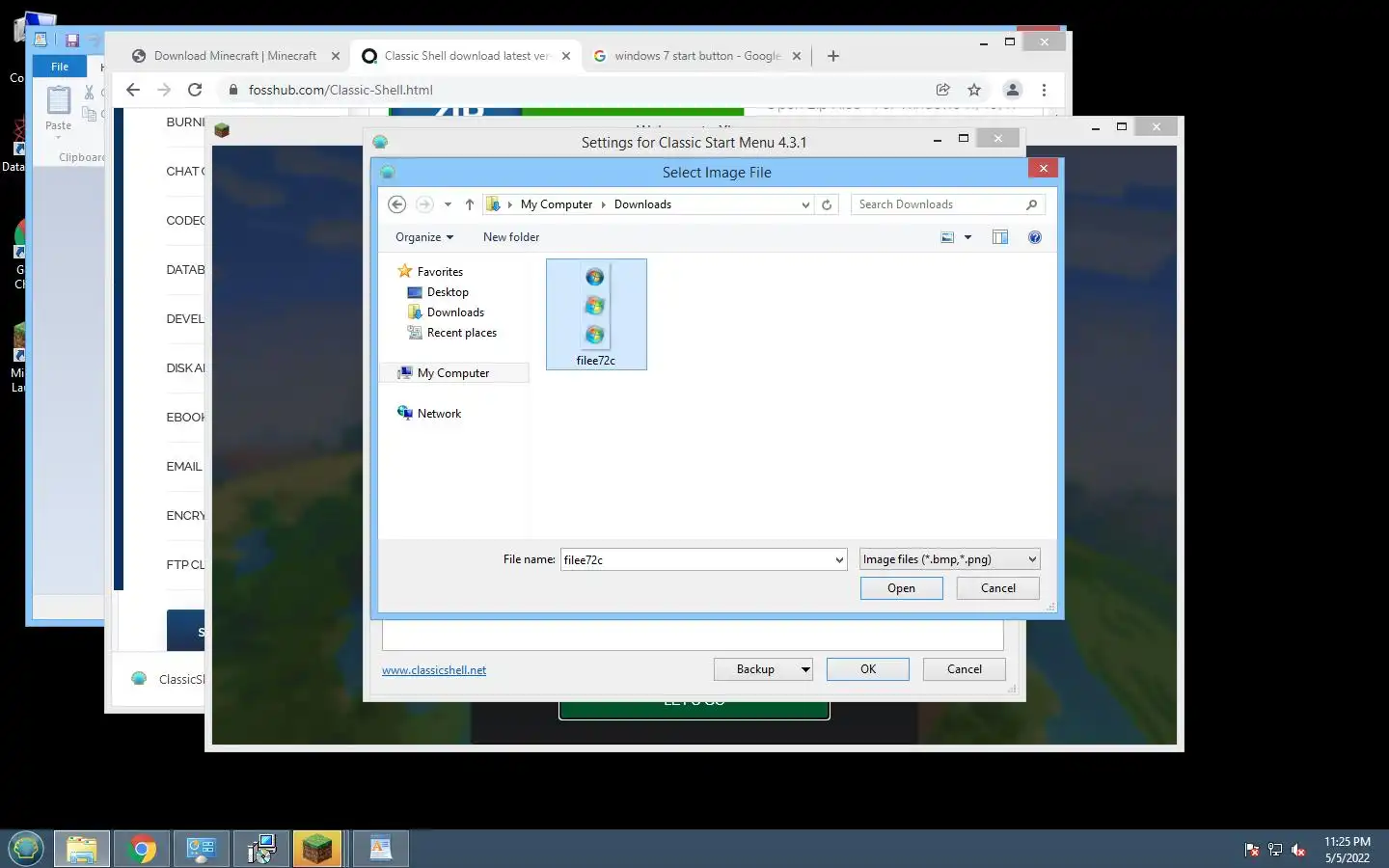The height and width of the screenshot is (868, 1389).
Task: Select the filee72c image thumbnail
Action: click(x=596, y=314)
